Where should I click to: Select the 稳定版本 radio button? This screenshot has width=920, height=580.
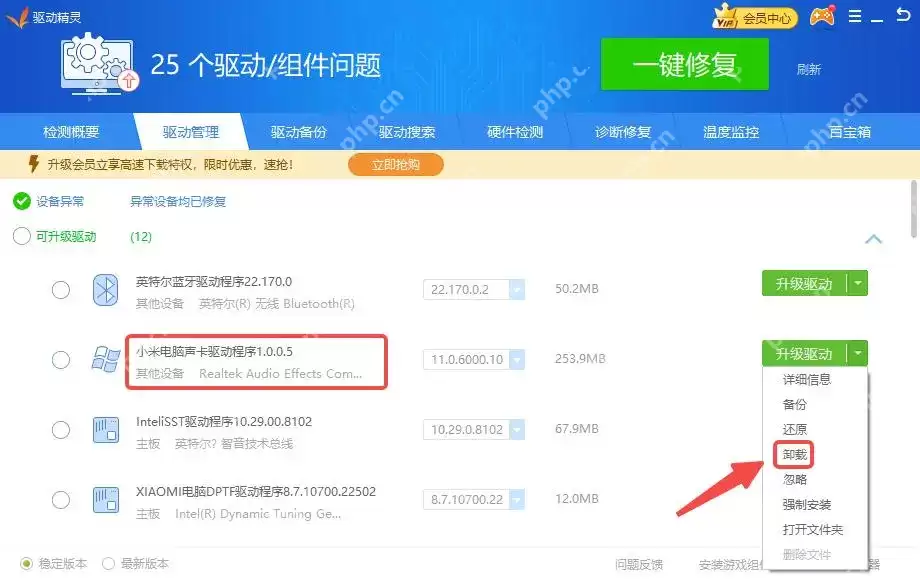tap(26, 564)
